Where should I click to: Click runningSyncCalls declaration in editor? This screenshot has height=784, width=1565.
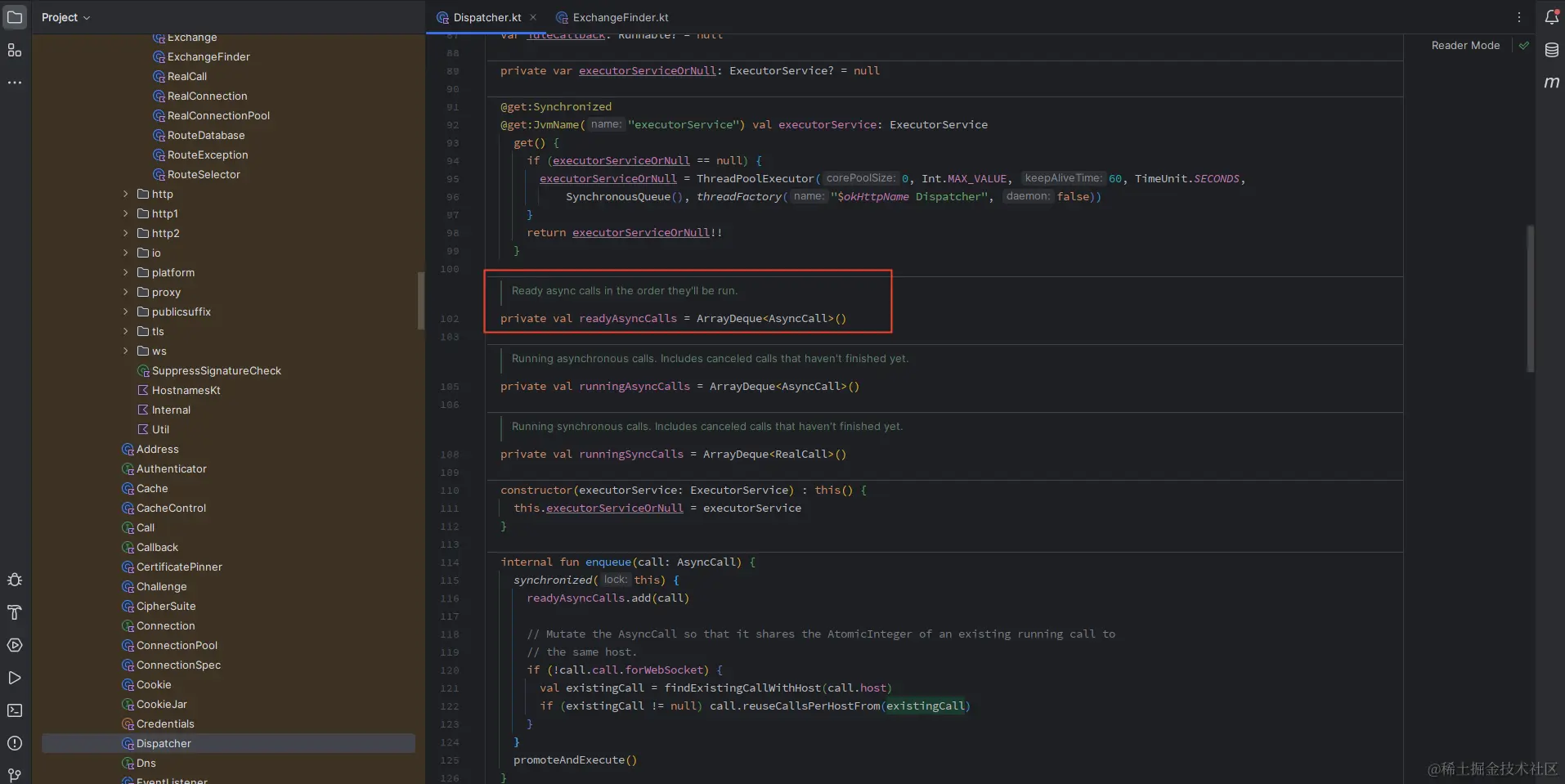(631, 455)
